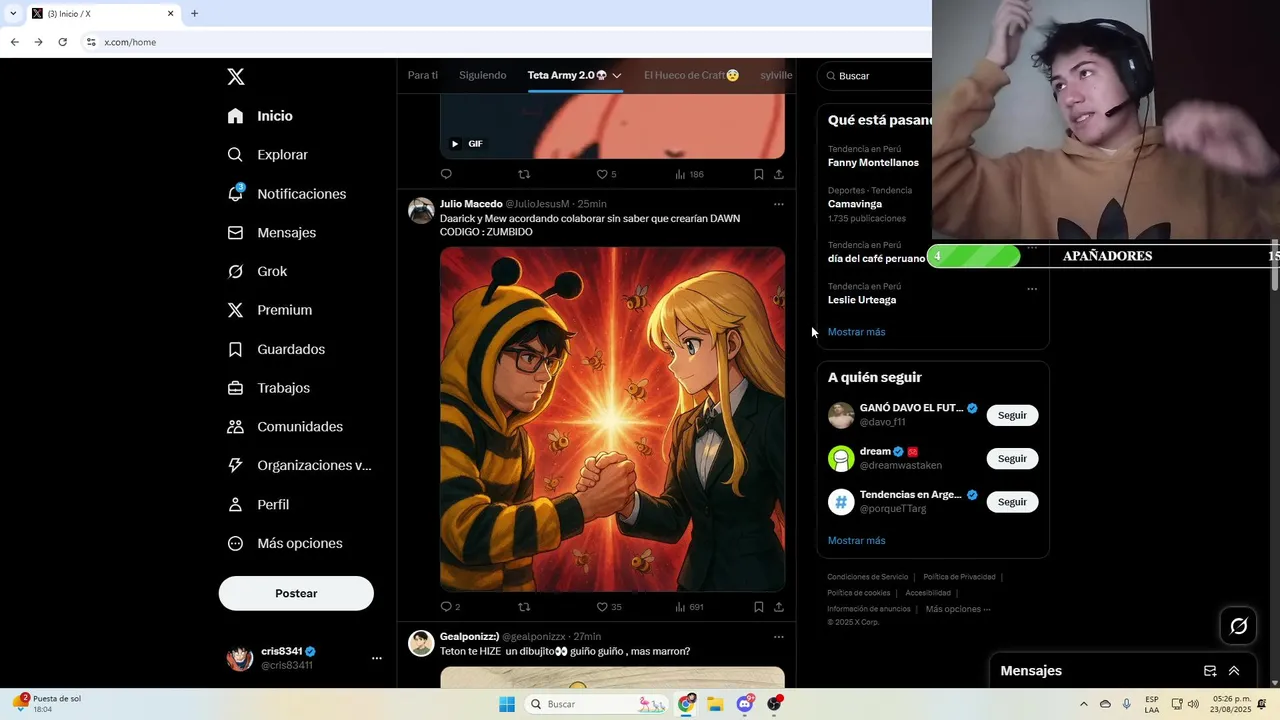This screenshot has height=720, width=1280.
Task: Open Organizaciones lightning icon
Action: 235,465
